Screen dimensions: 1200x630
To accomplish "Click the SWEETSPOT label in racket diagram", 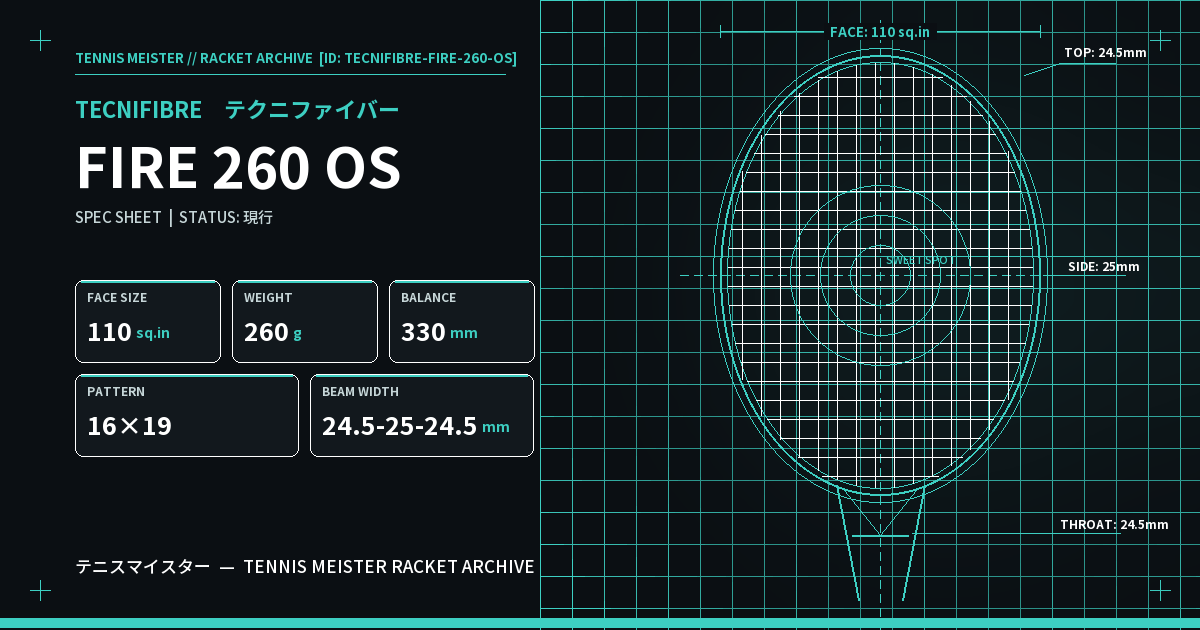I will tap(920, 260).
